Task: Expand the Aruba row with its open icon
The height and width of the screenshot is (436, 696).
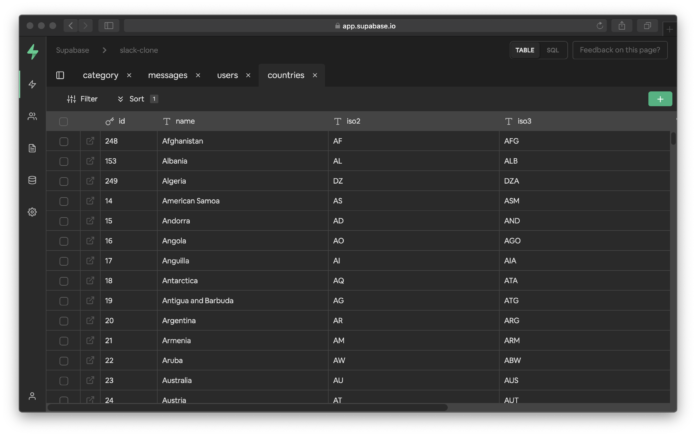Action: coord(90,361)
